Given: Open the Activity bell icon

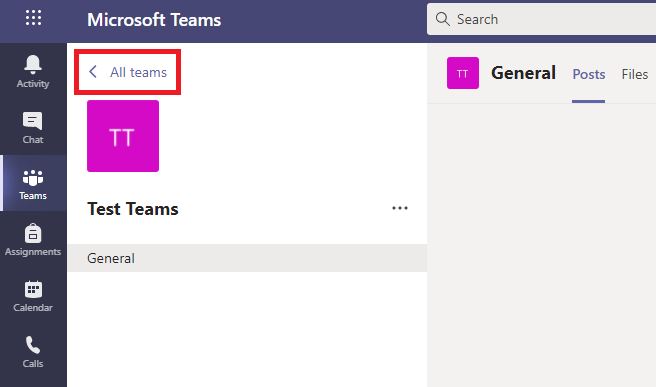Looking at the screenshot, I should pyautogui.click(x=33, y=64).
